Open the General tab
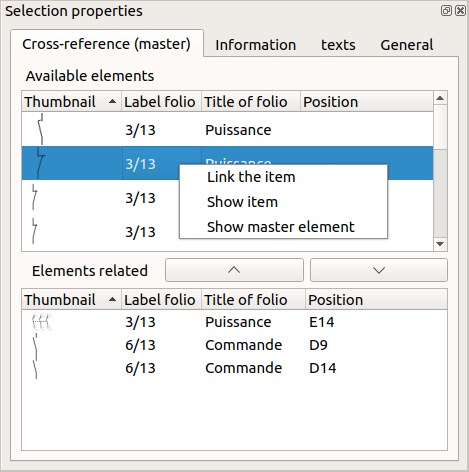469x472 pixels. coord(407,45)
